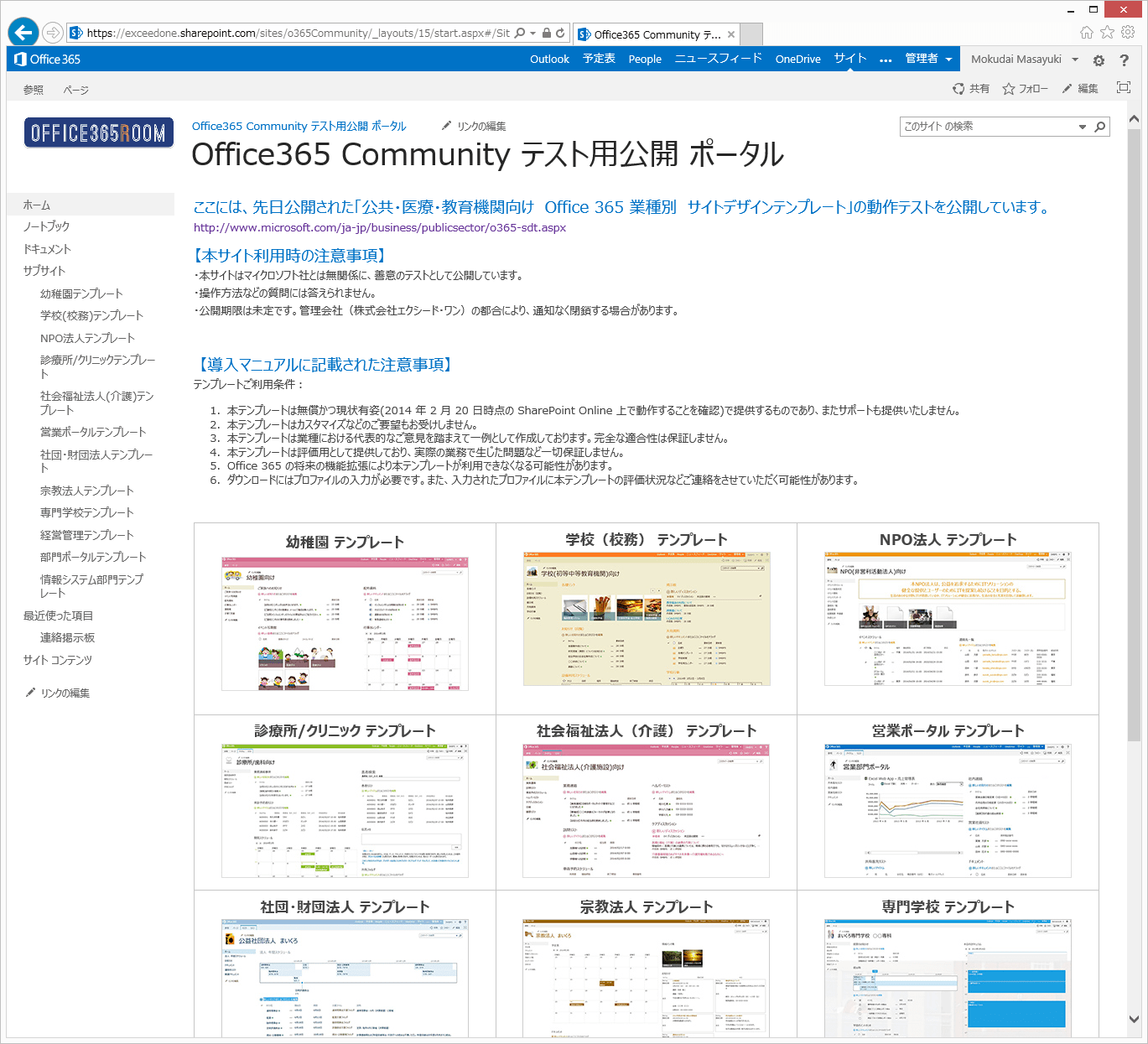Open 経営管理テンプレート navigation link
This screenshot has height=1044, width=1148.
87,535
